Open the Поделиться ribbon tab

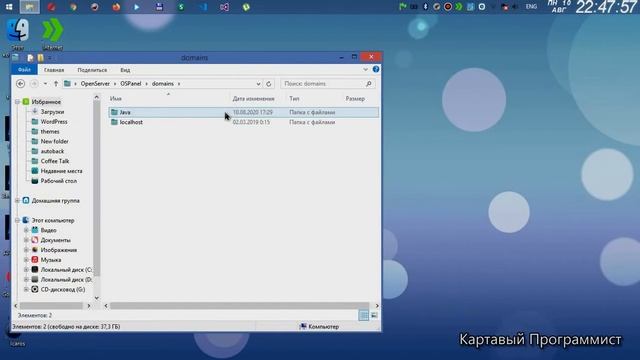tap(92, 70)
